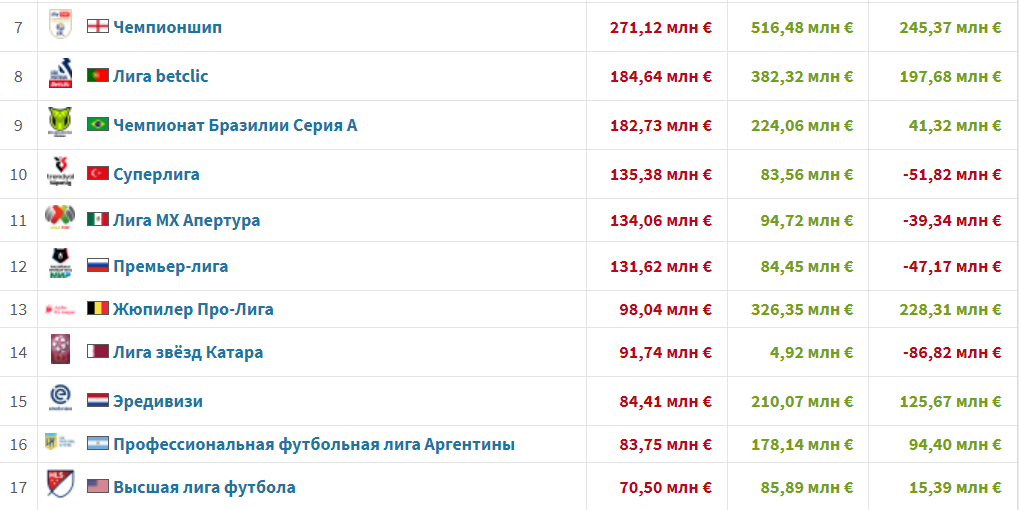Click the Belgium flag icon
The width and height of the screenshot is (1019, 510).
97,309
